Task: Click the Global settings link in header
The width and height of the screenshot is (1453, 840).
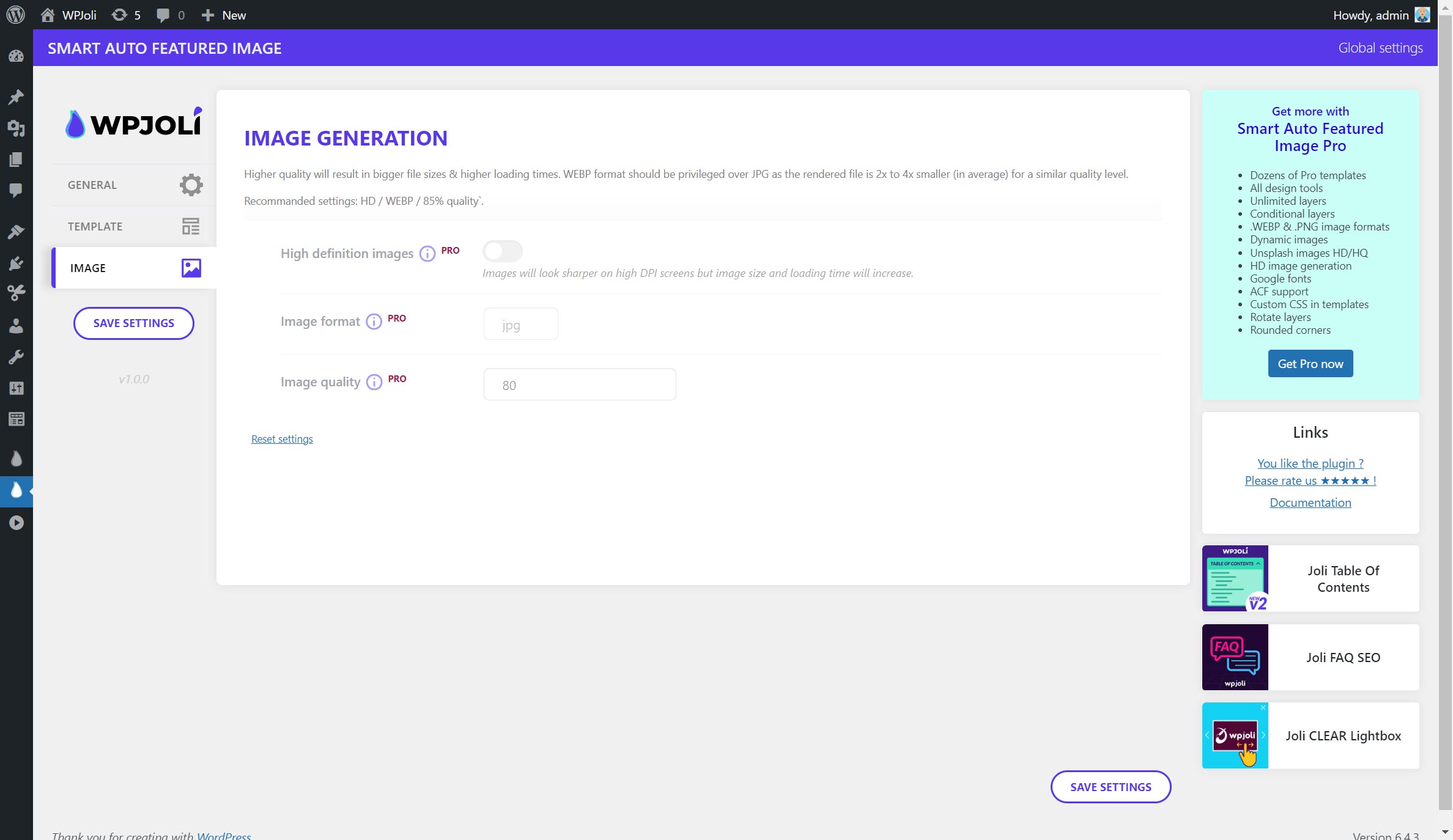Action: click(x=1380, y=48)
